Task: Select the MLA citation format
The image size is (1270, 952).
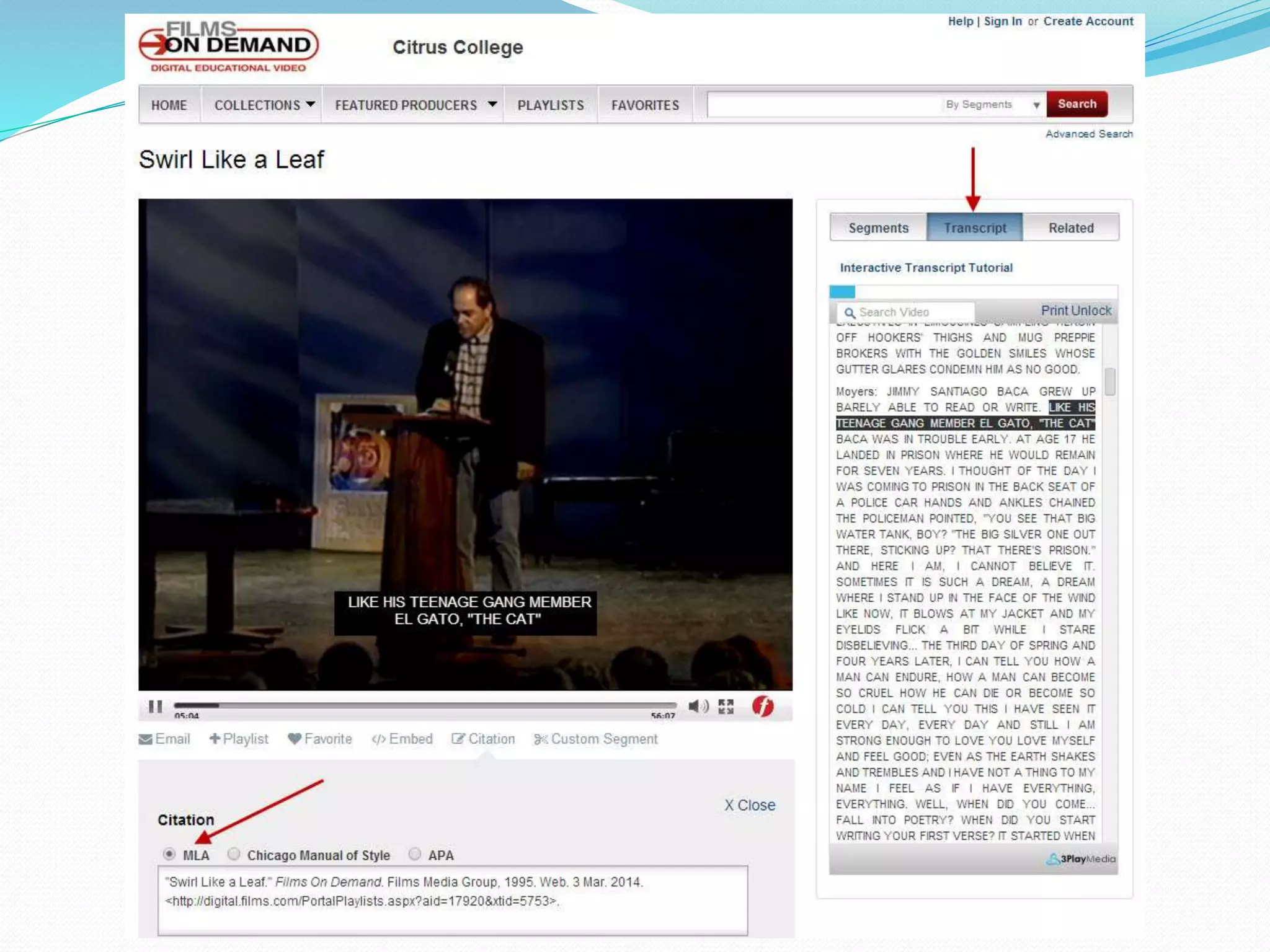Action: click(x=169, y=854)
